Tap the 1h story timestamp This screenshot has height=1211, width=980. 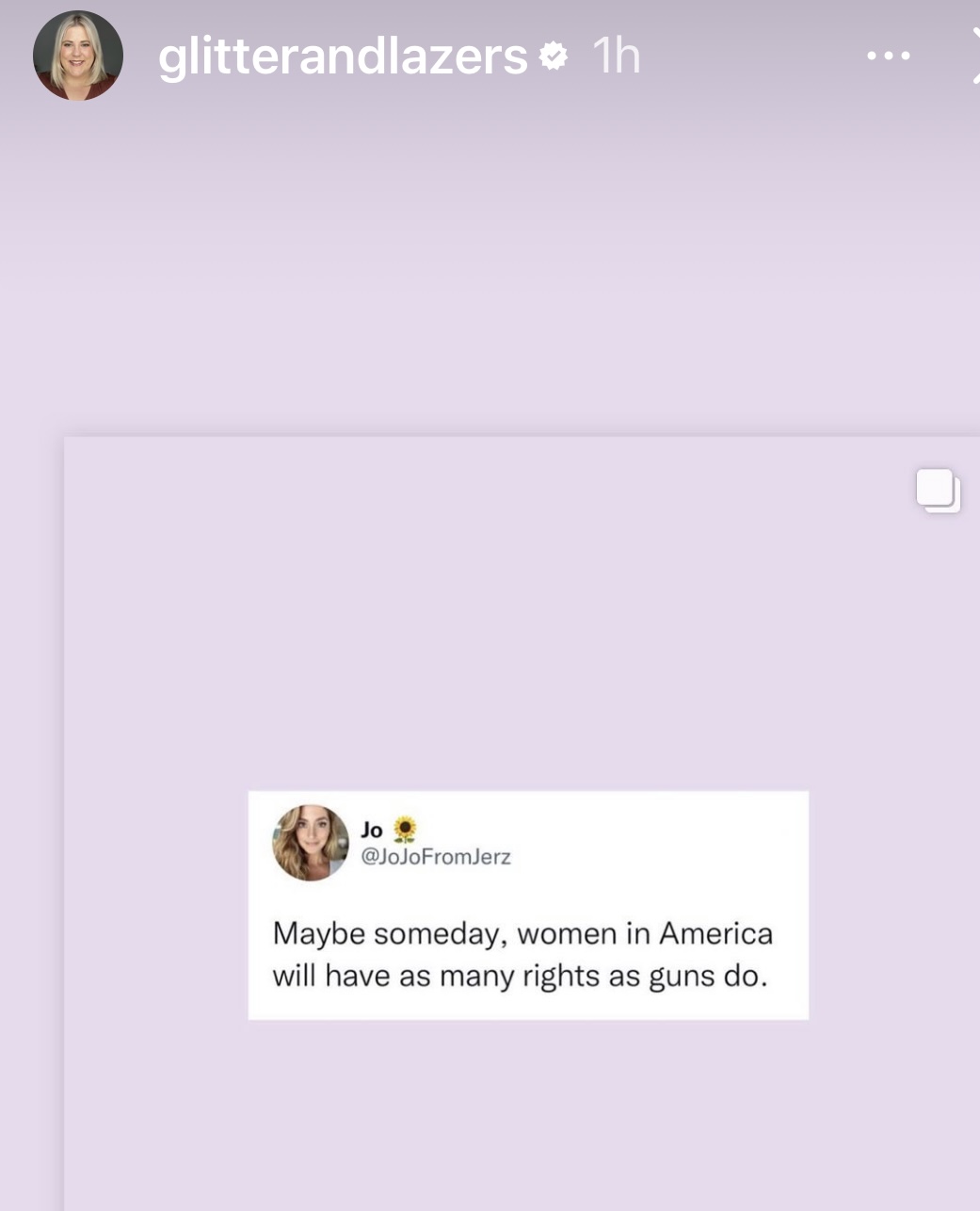pyautogui.click(x=617, y=57)
